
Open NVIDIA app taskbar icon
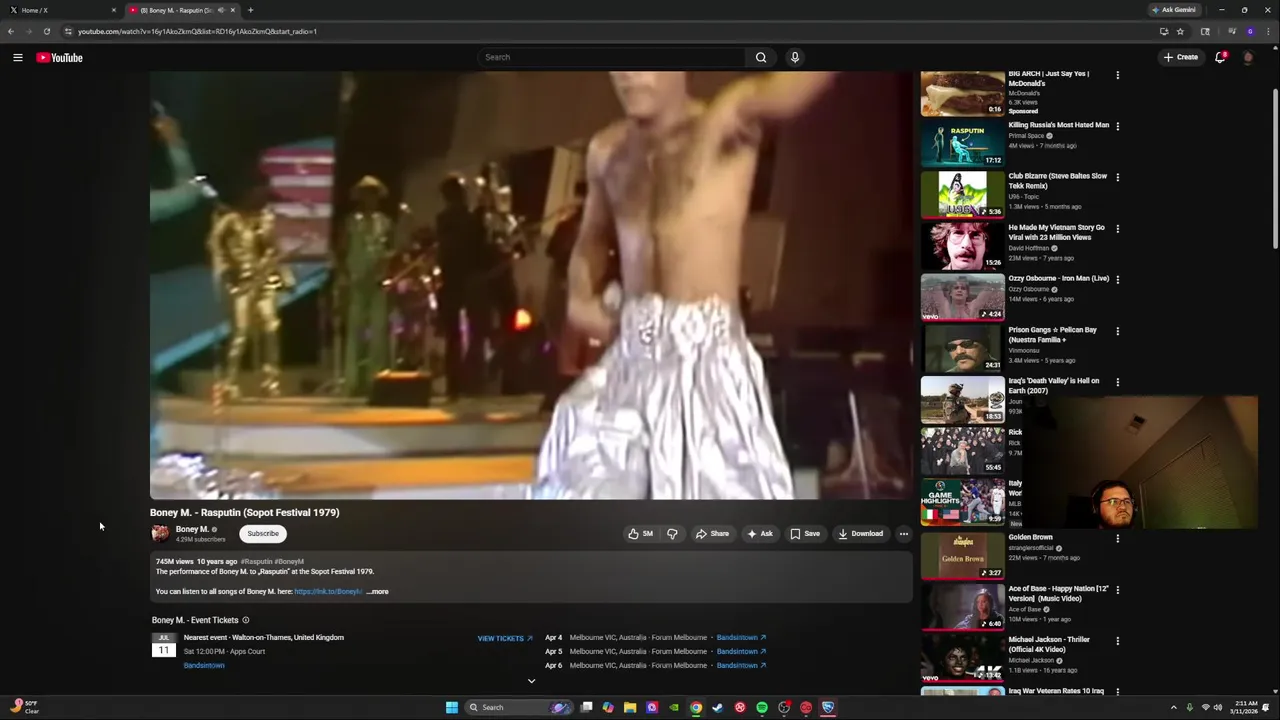(x=674, y=708)
